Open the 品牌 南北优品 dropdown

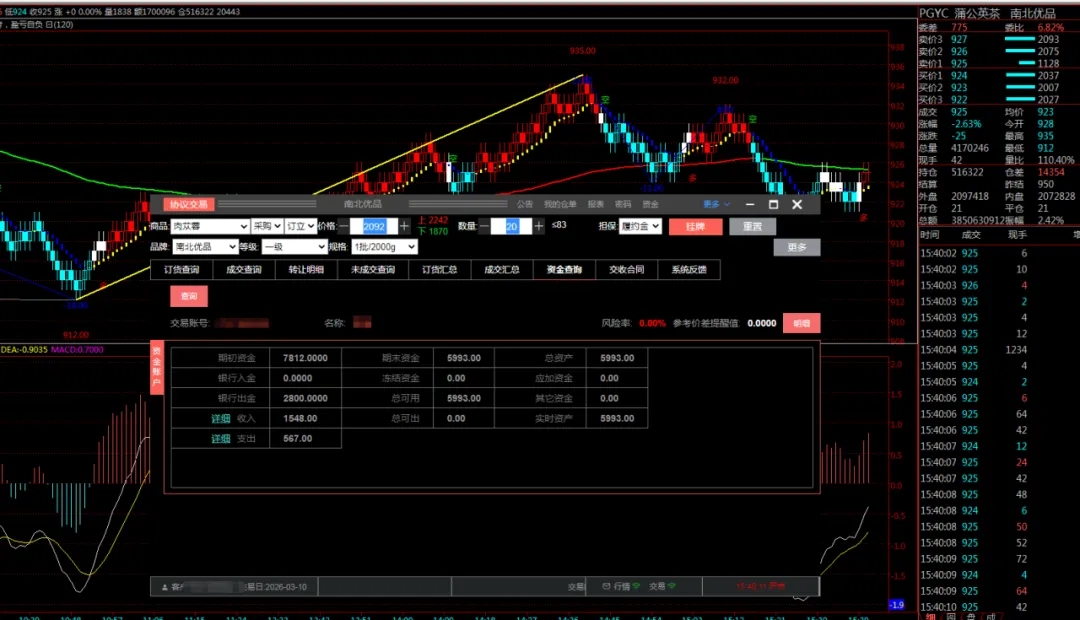205,247
